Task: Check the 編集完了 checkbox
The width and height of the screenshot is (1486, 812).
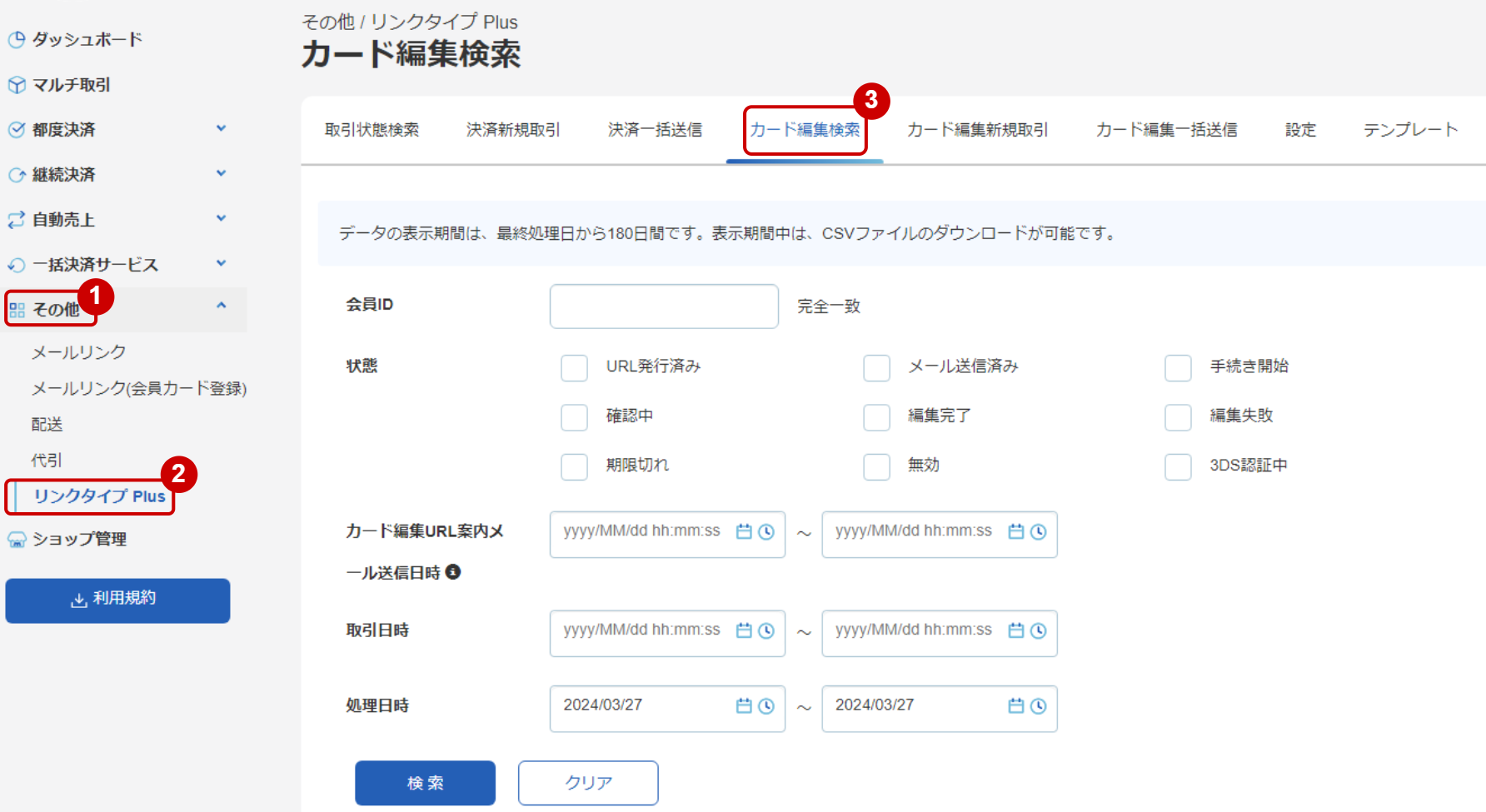Action: pos(877,417)
